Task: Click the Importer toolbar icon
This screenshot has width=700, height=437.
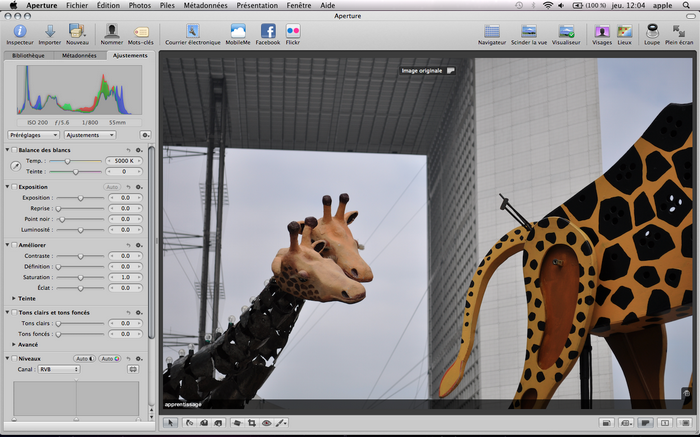Action: pyautogui.click(x=50, y=34)
